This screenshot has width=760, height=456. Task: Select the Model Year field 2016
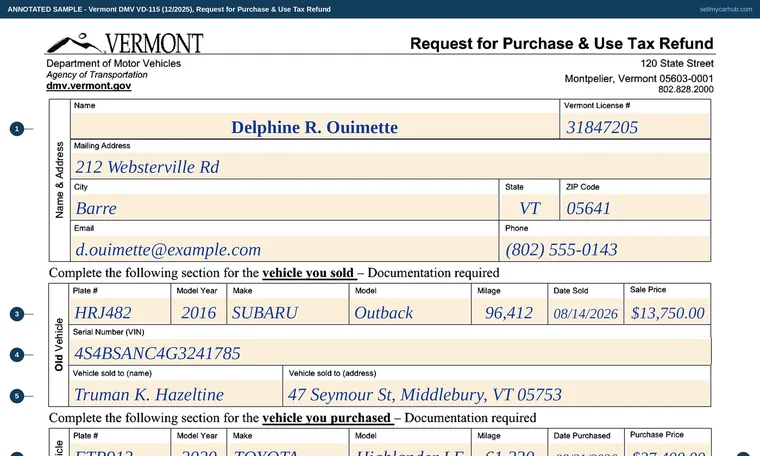pos(198,311)
